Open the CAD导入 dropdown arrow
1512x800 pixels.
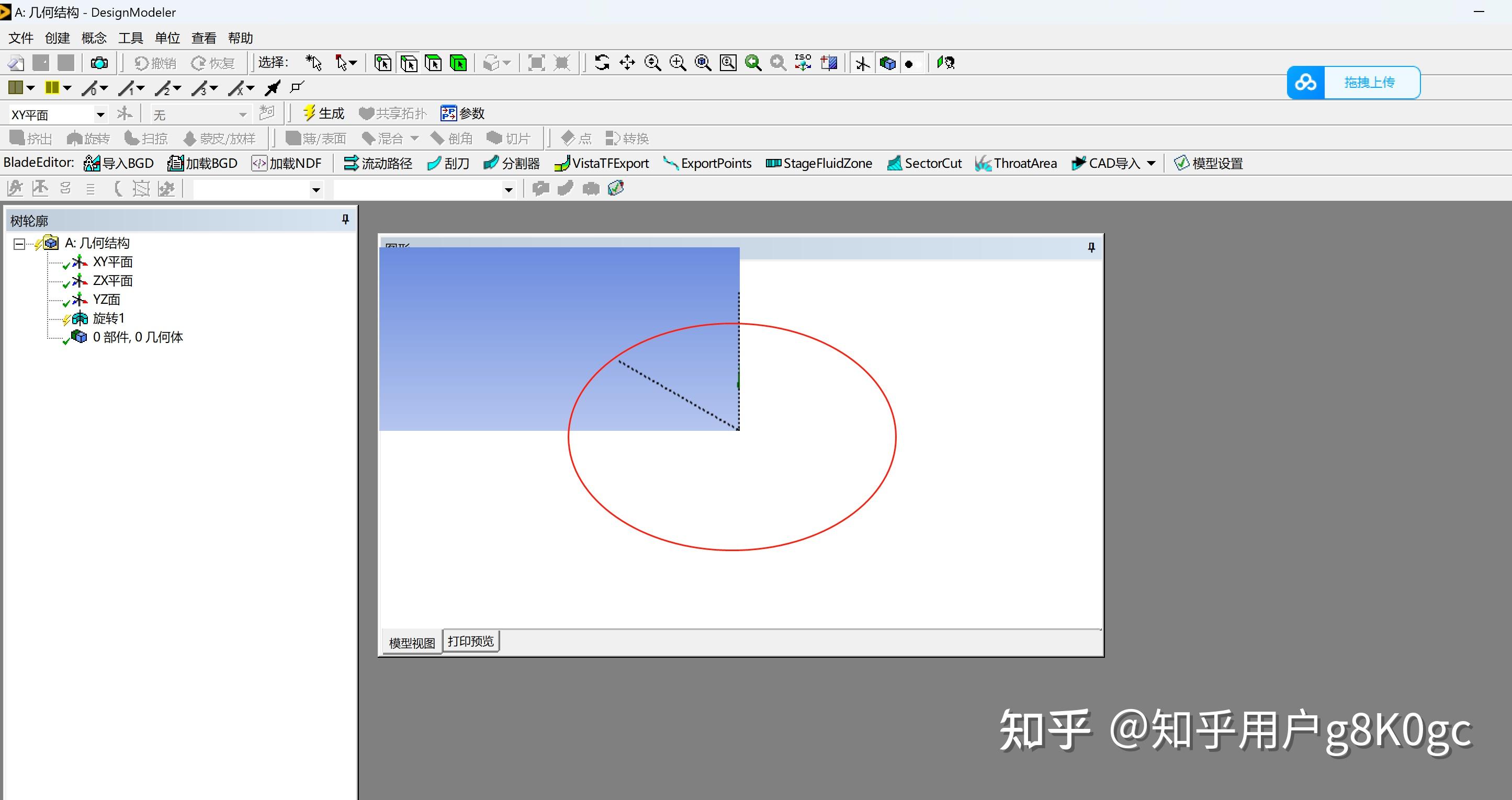tap(1151, 163)
